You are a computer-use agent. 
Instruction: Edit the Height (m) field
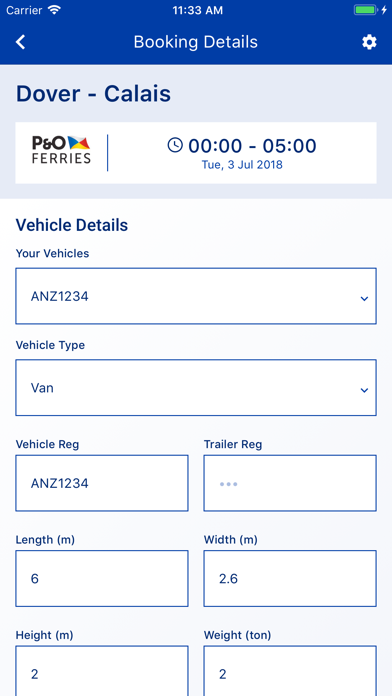[x=102, y=671]
